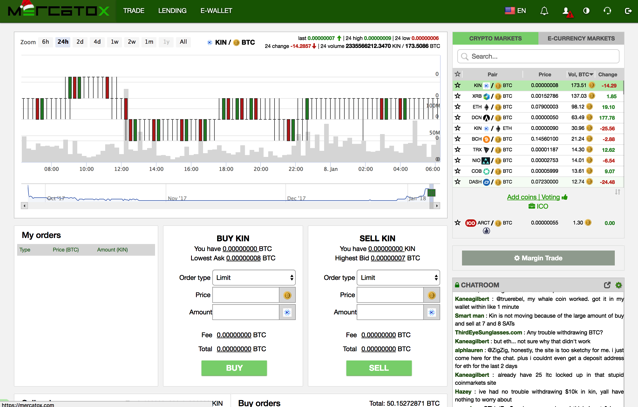Favorite the ETH/BTC pair star
Viewport: 638px width, 407px height.
(x=458, y=107)
